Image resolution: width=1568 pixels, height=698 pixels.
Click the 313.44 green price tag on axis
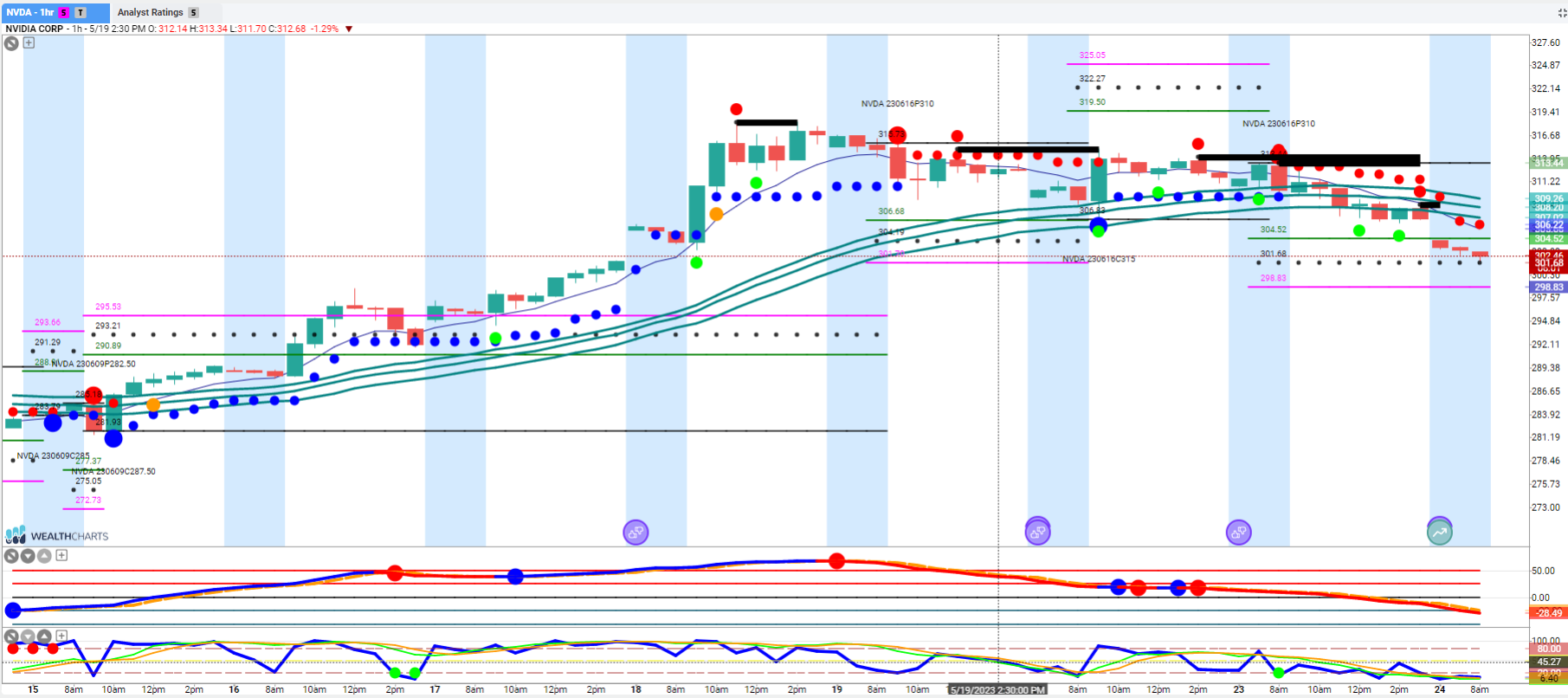click(x=1549, y=163)
